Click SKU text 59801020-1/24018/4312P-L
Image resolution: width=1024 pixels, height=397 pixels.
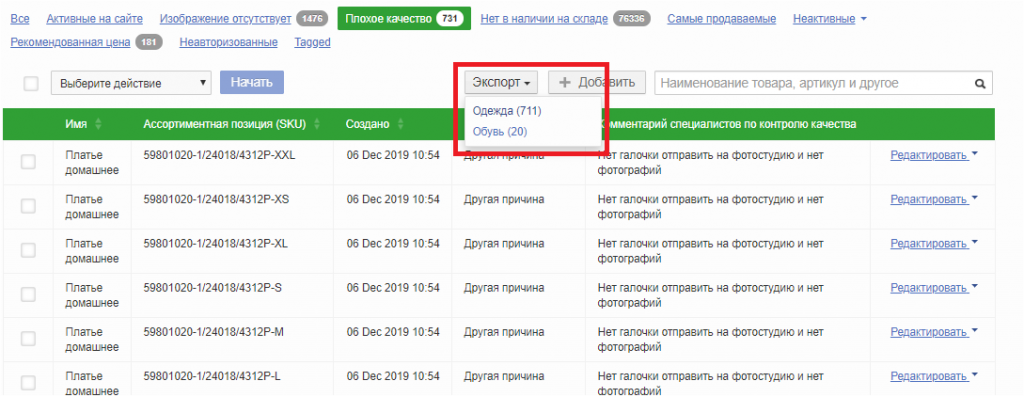[213, 377]
